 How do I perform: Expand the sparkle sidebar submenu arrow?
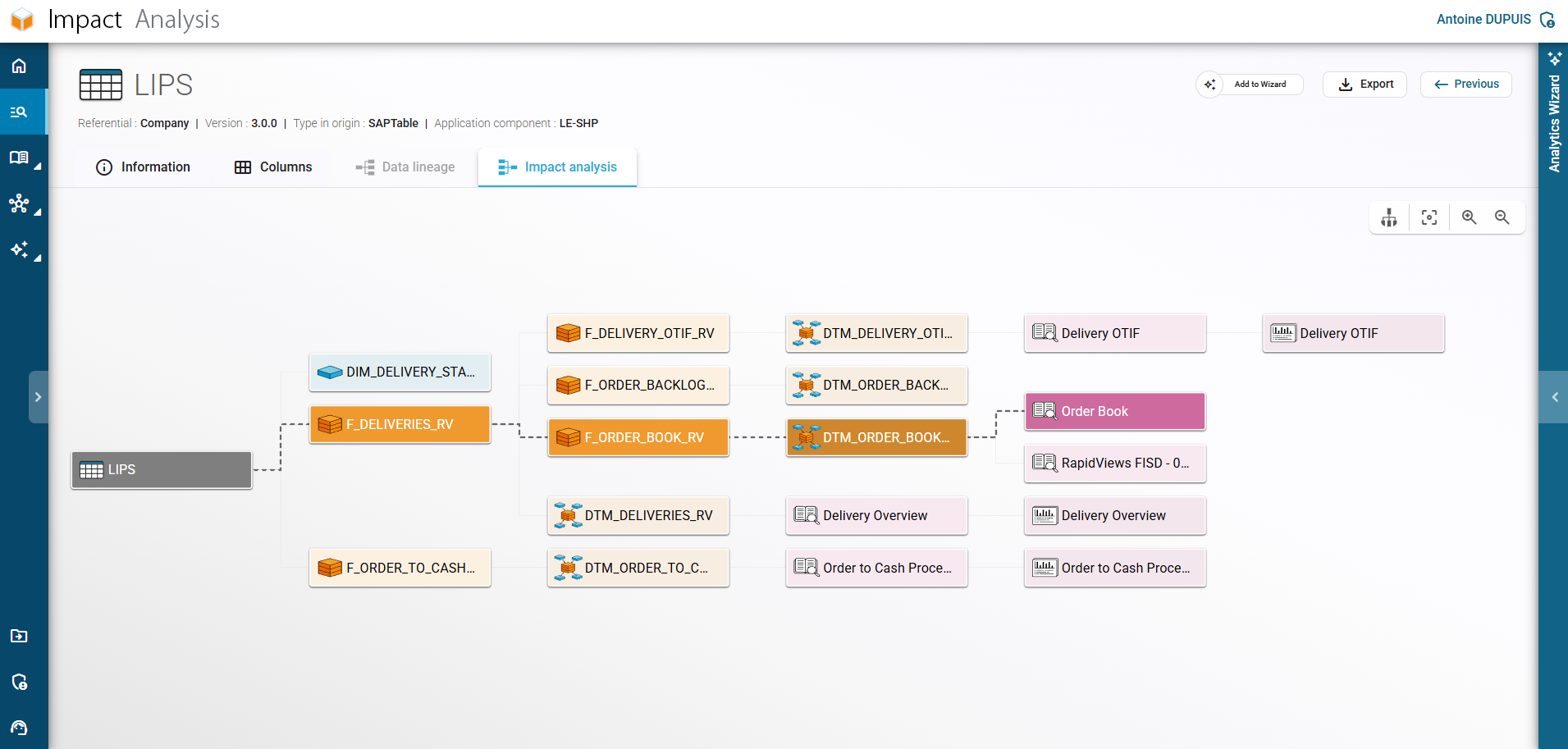[x=38, y=258]
